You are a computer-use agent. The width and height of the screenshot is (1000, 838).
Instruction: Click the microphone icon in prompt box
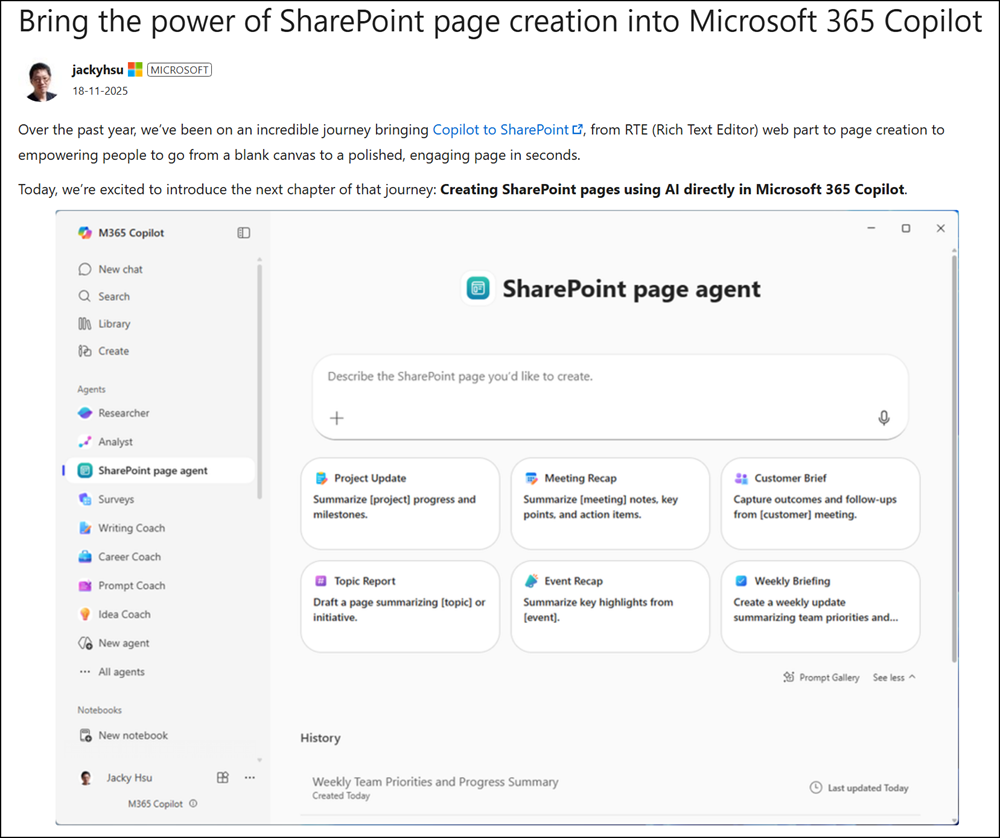[x=884, y=418]
